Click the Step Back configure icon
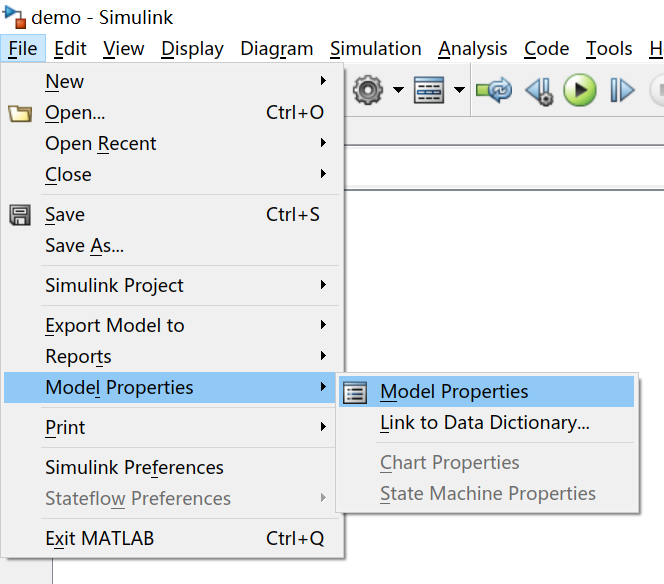The width and height of the screenshot is (664, 584). pyautogui.click(x=540, y=91)
